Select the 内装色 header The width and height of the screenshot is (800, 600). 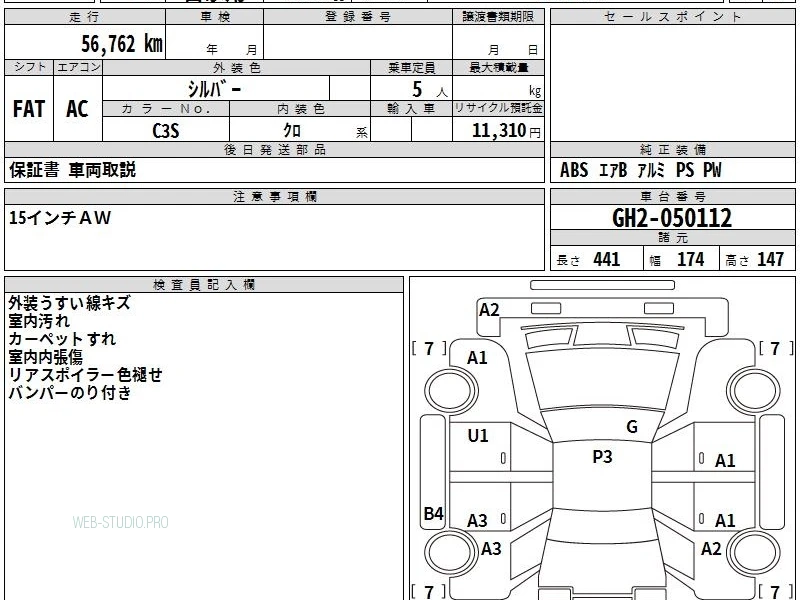(x=301, y=109)
